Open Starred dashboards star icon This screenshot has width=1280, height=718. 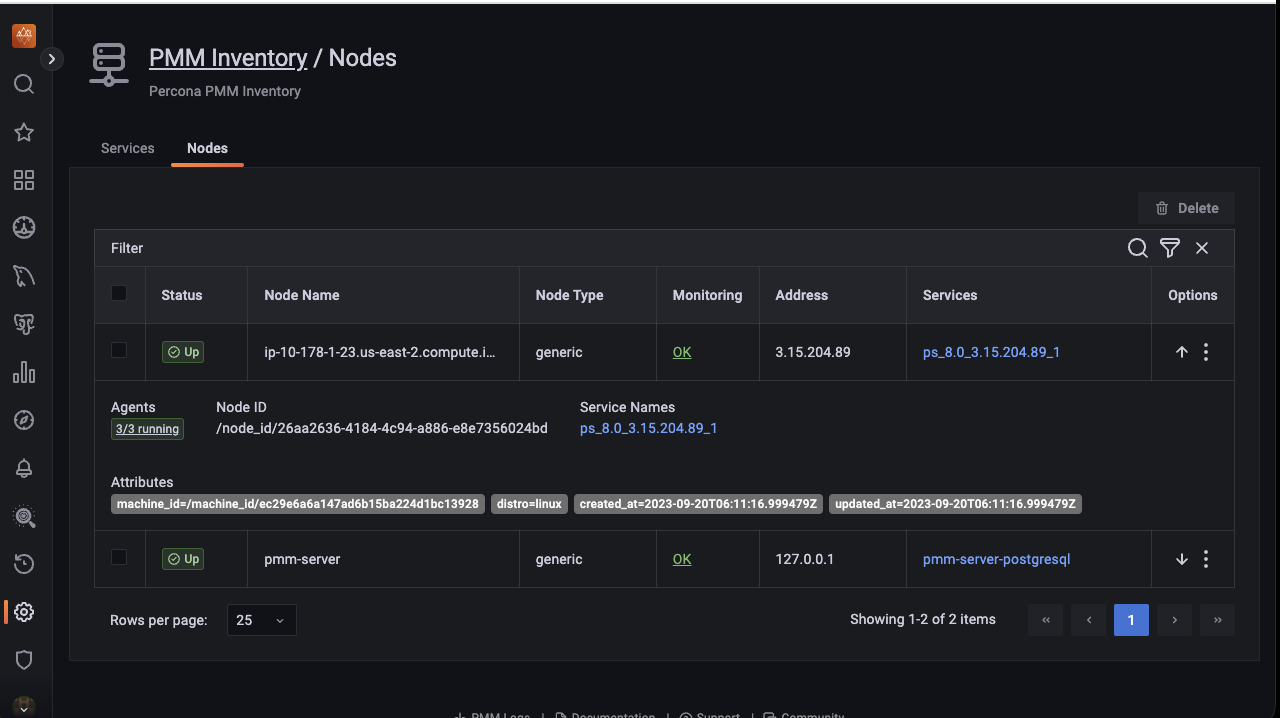[x=24, y=132]
